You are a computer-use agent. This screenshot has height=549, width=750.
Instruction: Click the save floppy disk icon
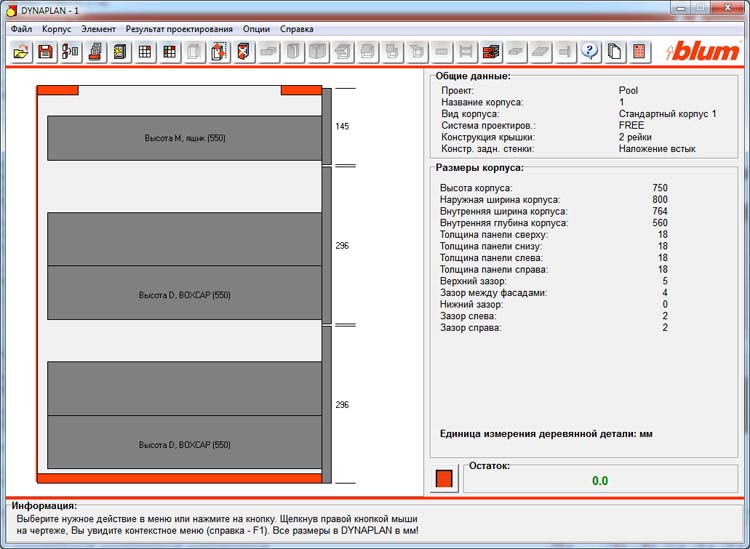[x=45, y=51]
